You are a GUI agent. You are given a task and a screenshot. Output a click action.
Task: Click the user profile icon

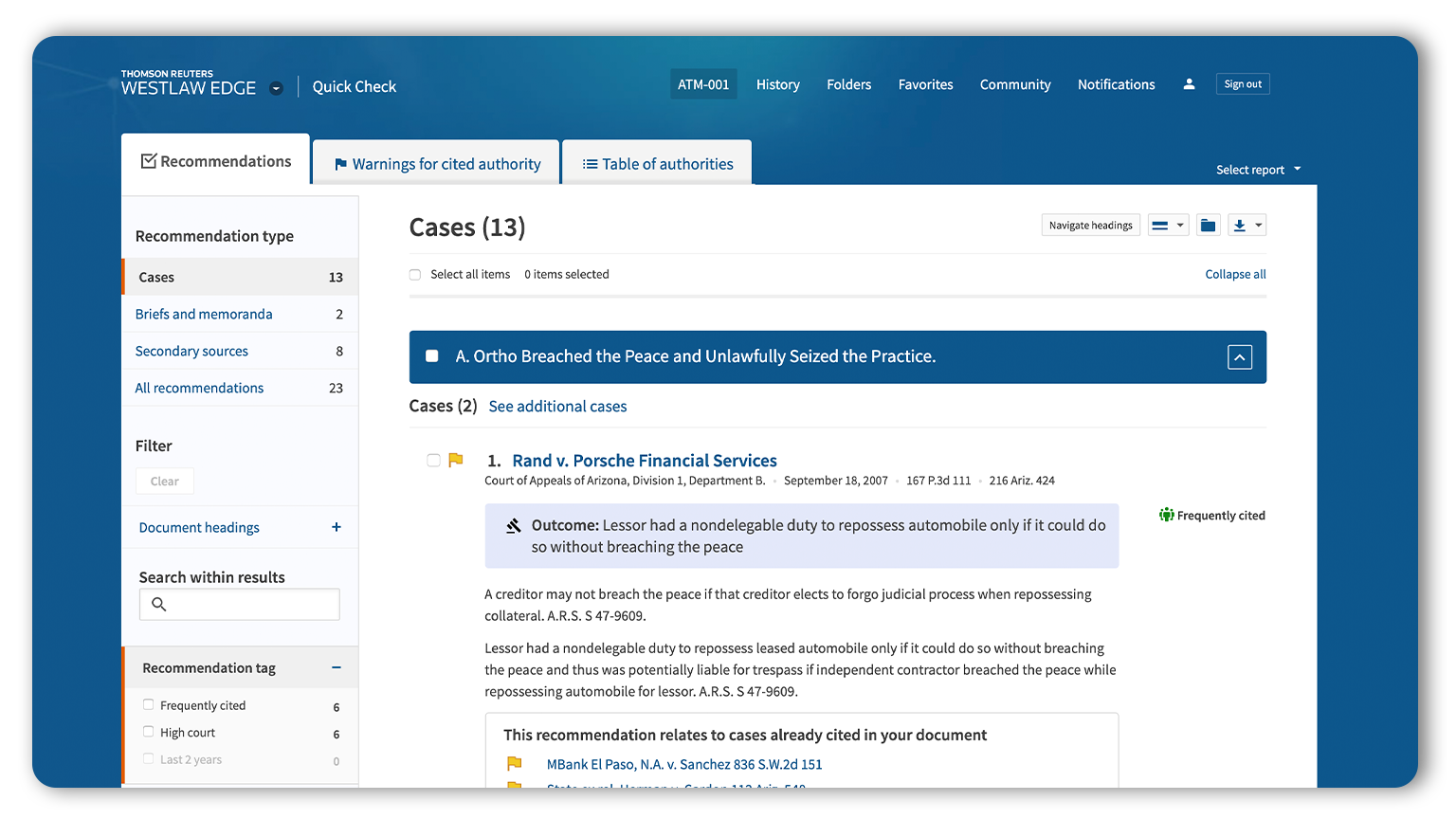[x=1189, y=84]
